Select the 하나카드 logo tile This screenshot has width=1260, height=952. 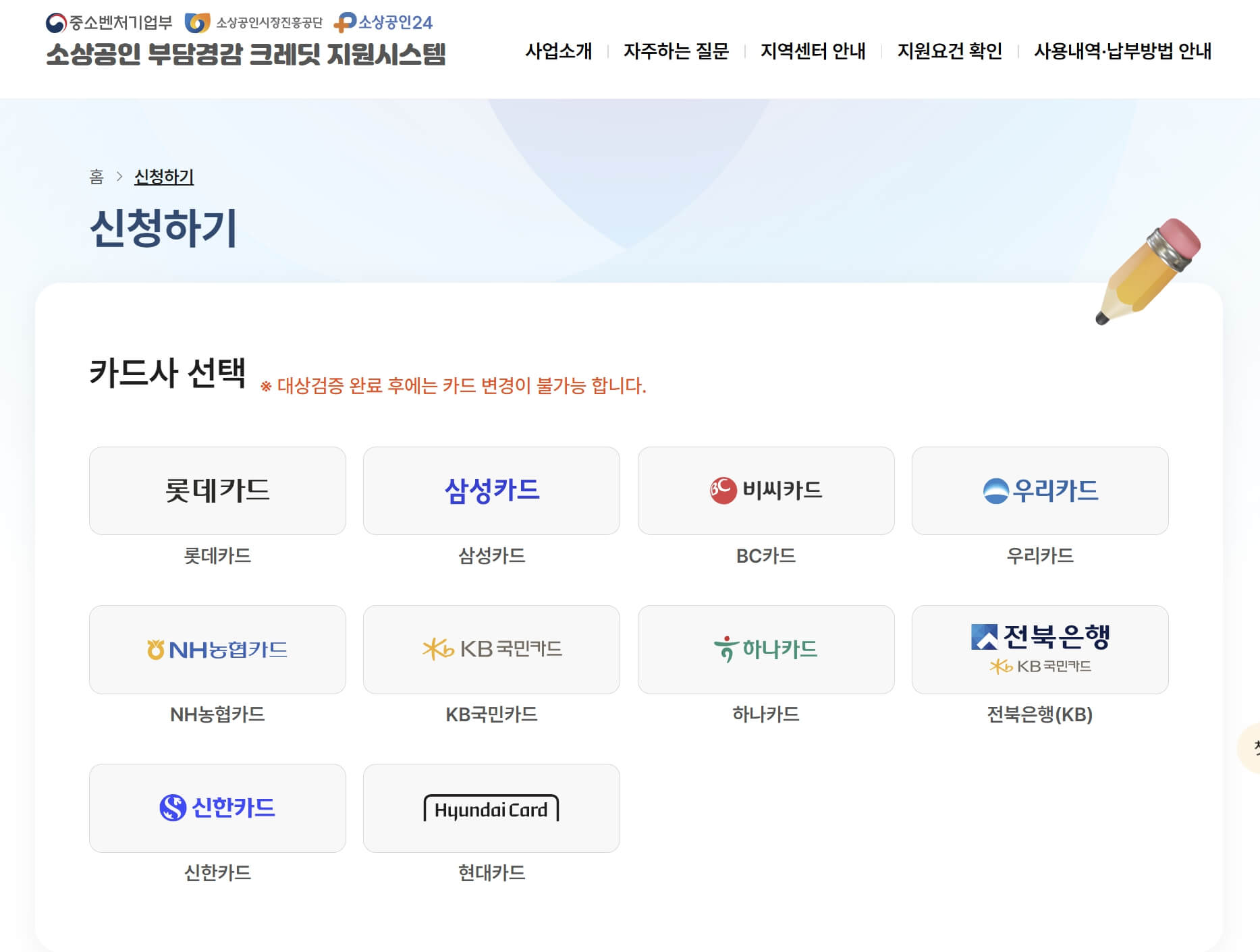(766, 649)
